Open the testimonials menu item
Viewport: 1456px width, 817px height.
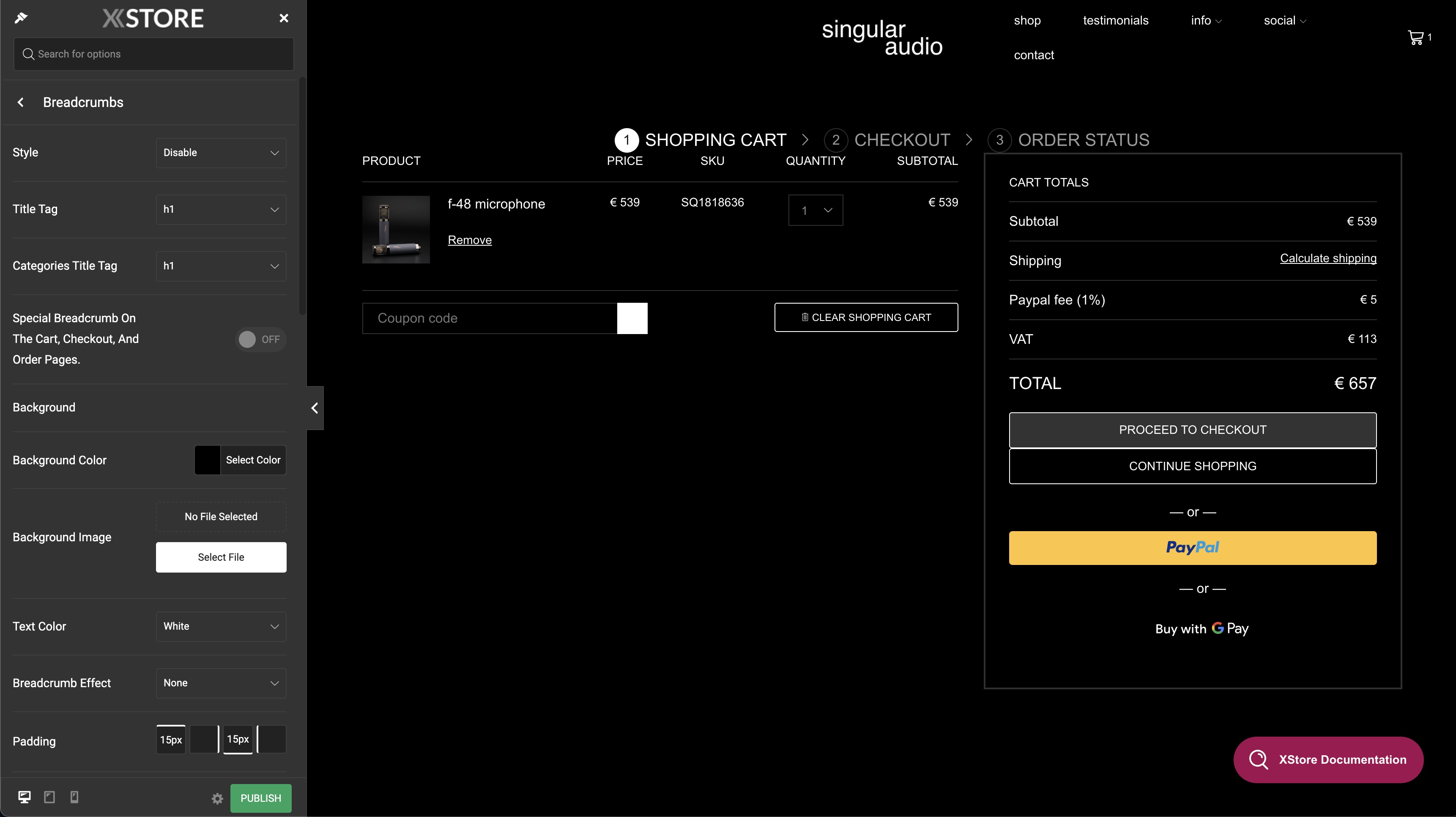point(1115,20)
